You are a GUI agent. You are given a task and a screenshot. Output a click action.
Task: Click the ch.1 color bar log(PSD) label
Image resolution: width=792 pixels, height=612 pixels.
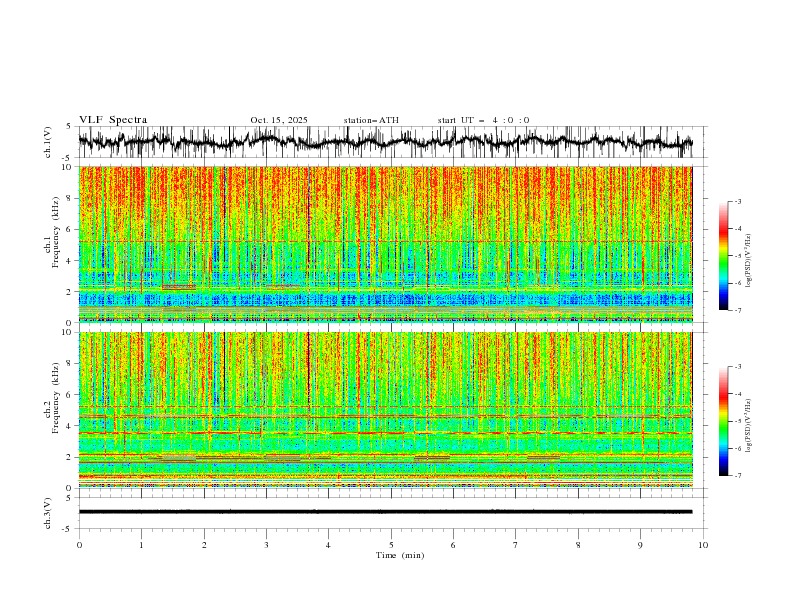click(x=748, y=261)
